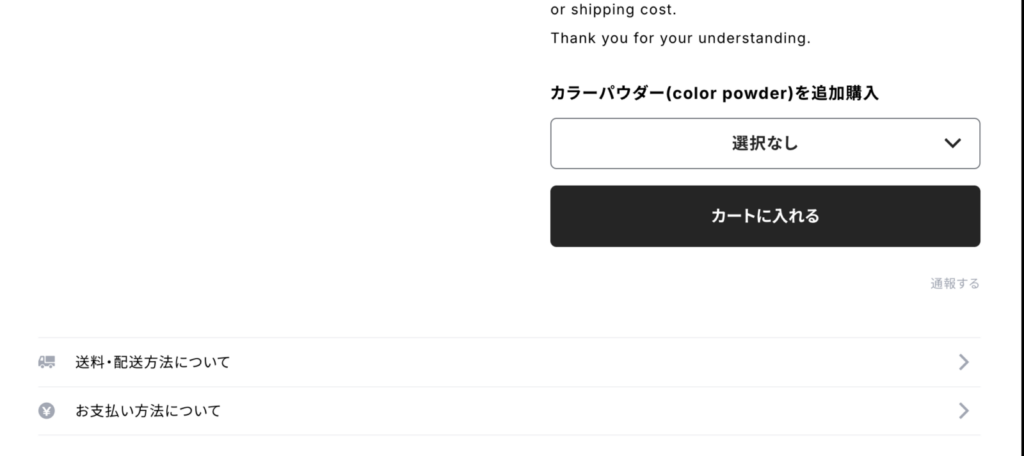1024x456 pixels.
Task: Click the down arrow in 選択なし box
Action: pos(953,143)
